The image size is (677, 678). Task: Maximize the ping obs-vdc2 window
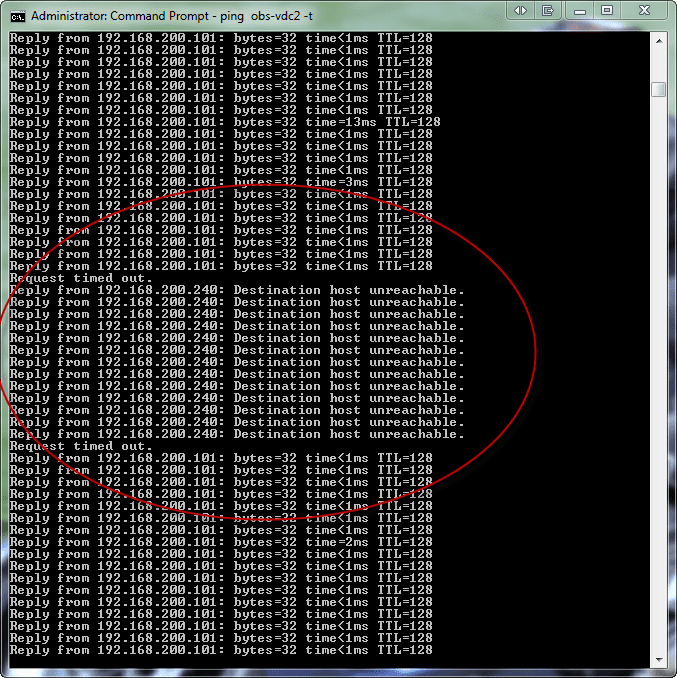click(x=607, y=10)
